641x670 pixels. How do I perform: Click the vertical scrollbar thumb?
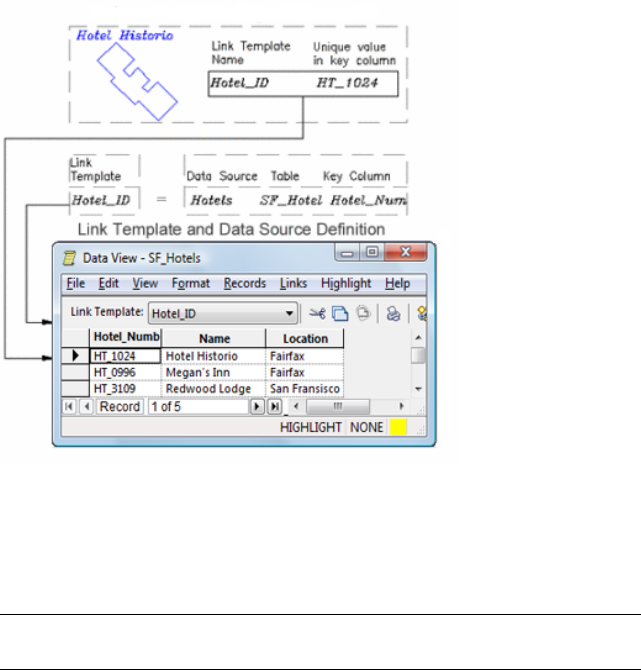tap(418, 356)
